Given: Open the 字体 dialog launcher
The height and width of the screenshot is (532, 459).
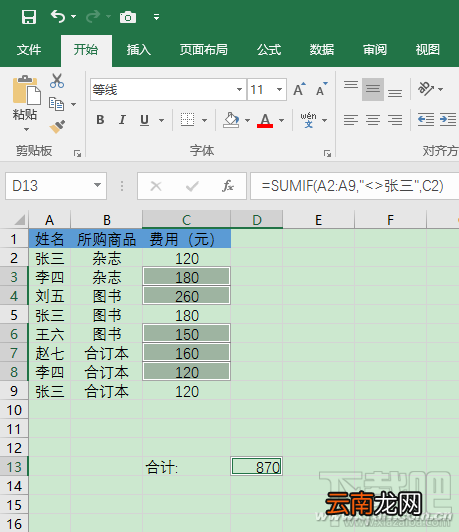Looking at the screenshot, I should [x=327, y=154].
